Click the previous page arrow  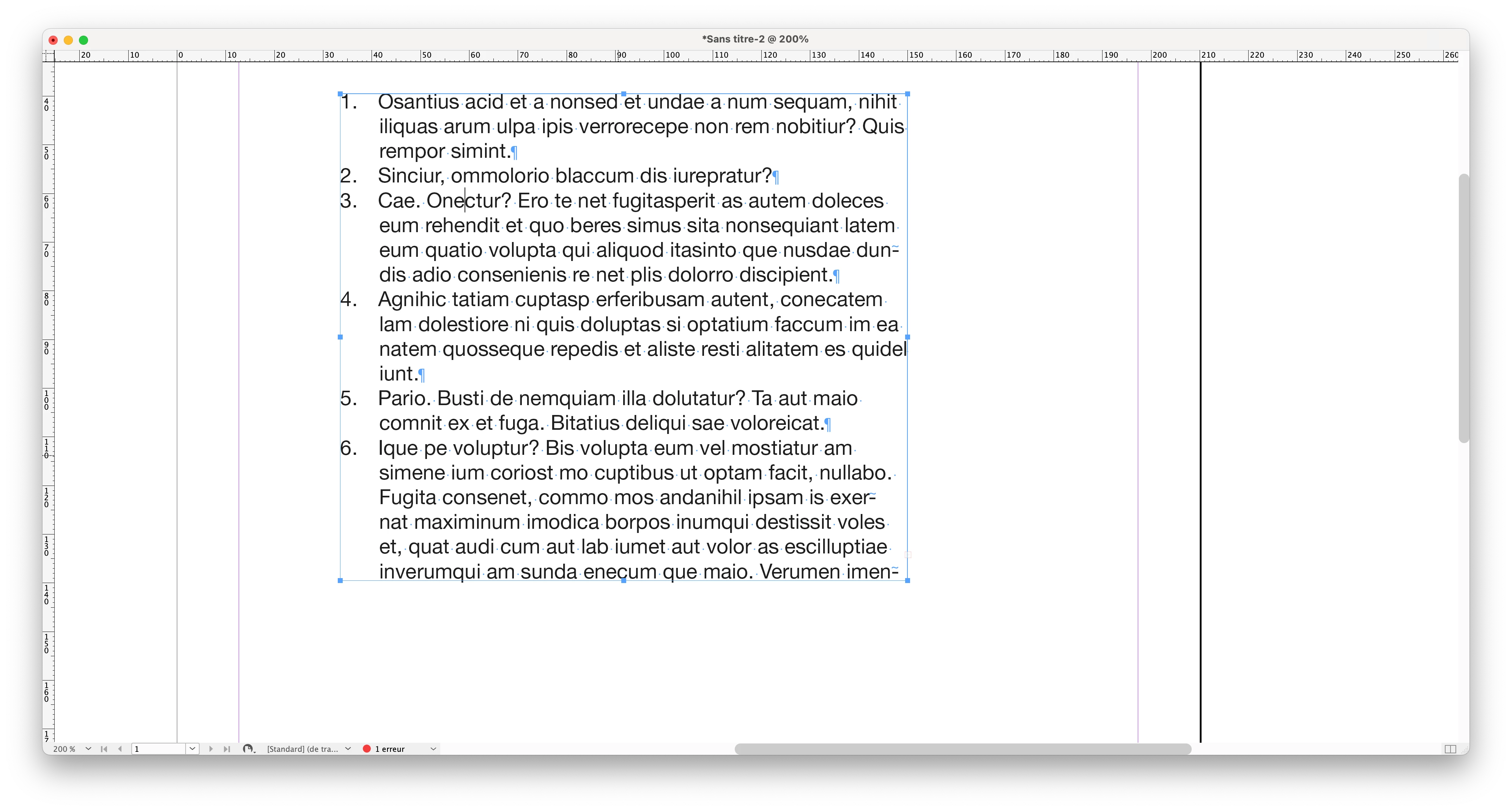point(120,749)
